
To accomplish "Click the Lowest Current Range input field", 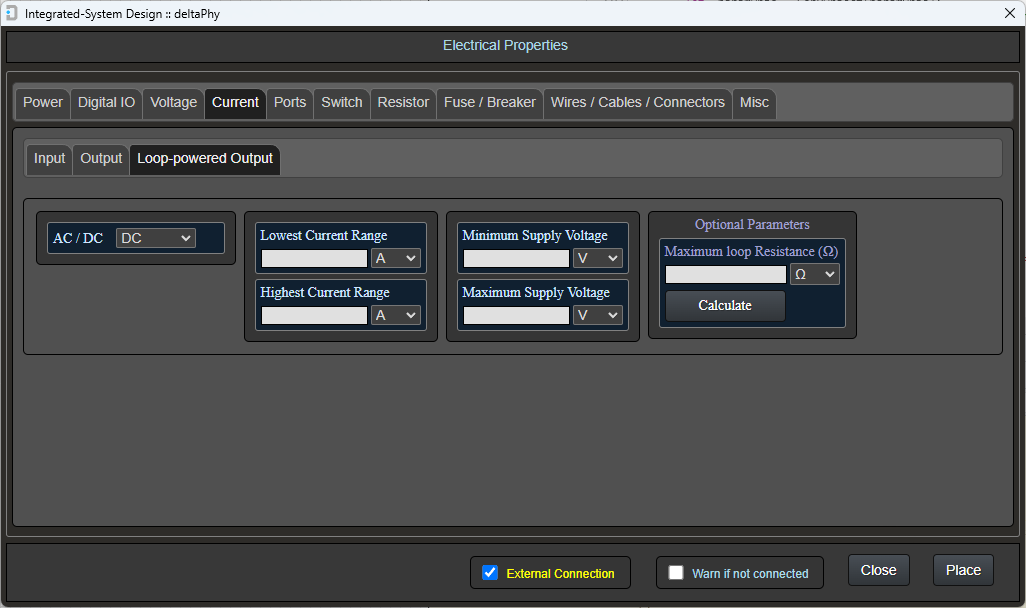I will click(314, 258).
